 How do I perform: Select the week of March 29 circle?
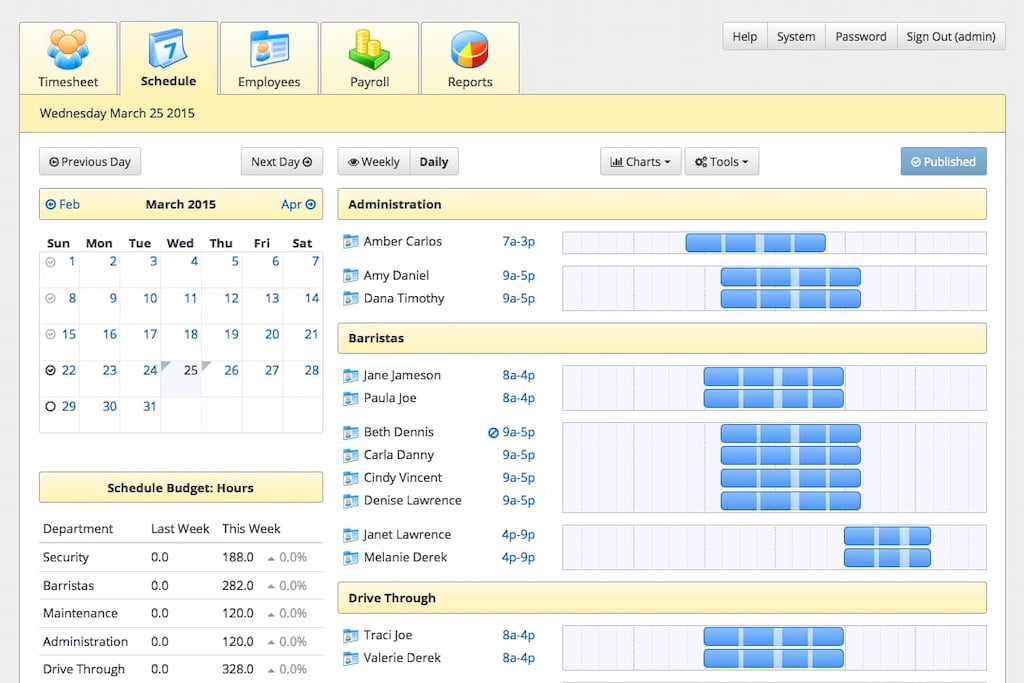pos(50,406)
